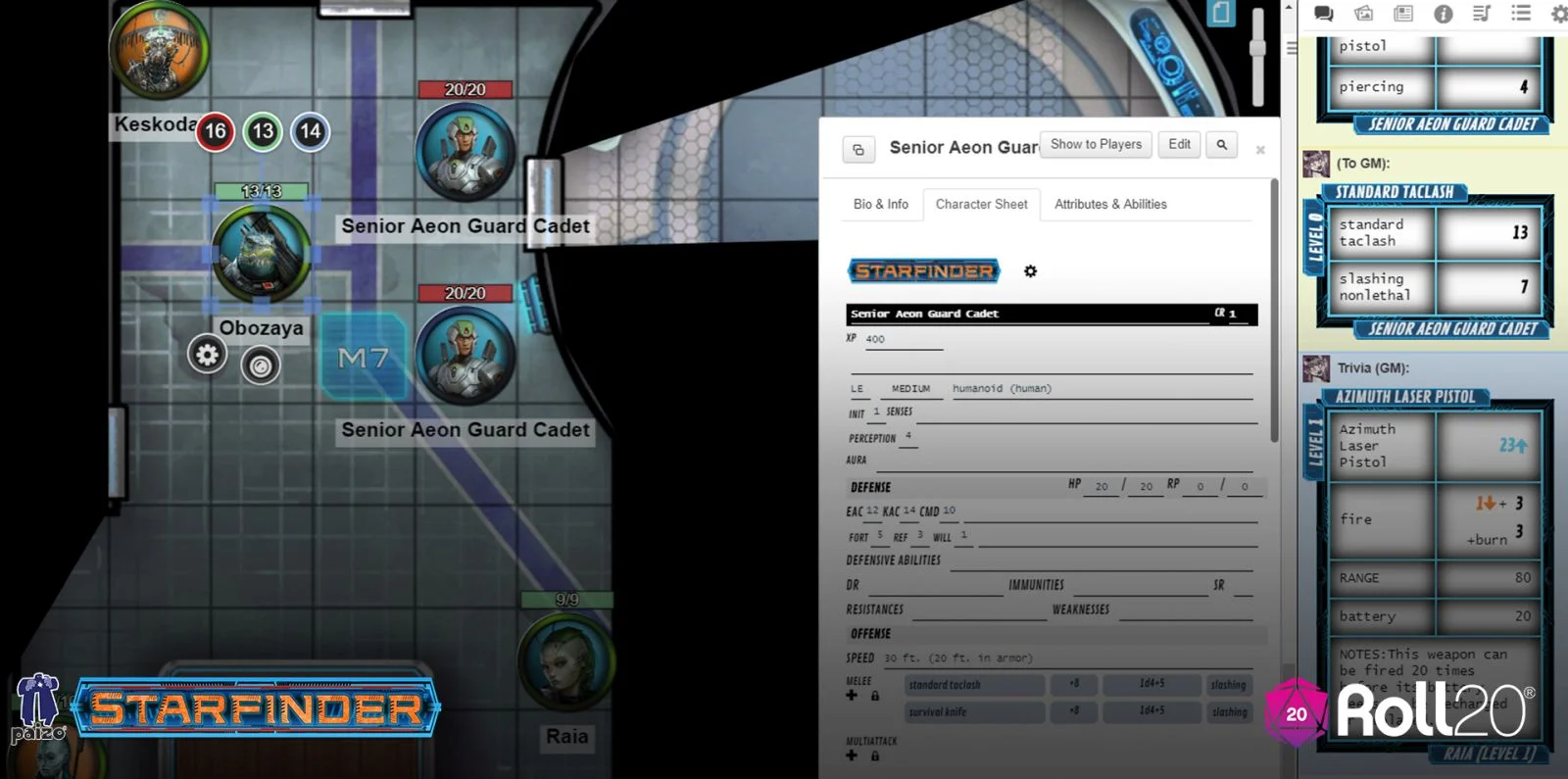
Task: Click the character name field on sheet
Action: (1027, 314)
